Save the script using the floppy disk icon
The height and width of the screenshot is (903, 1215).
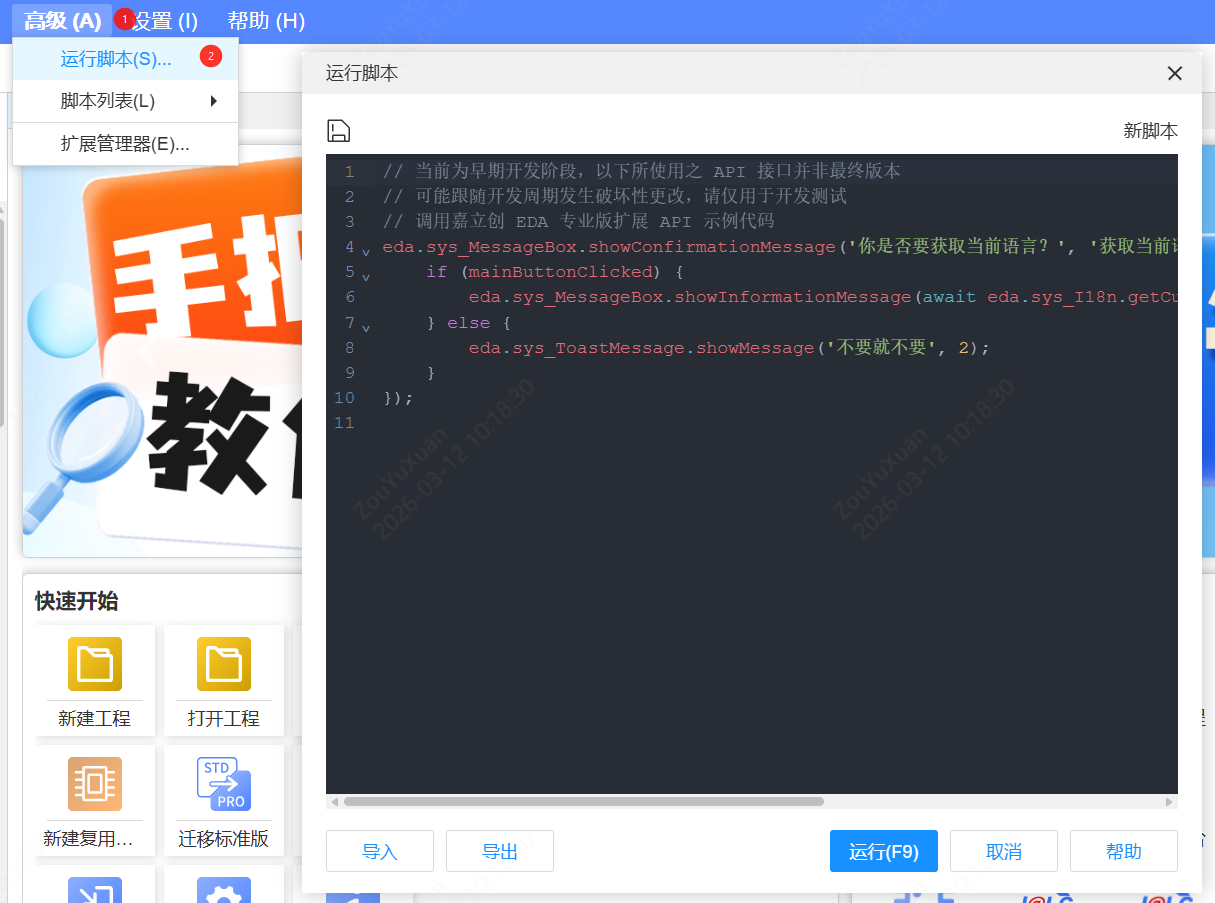(x=338, y=130)
